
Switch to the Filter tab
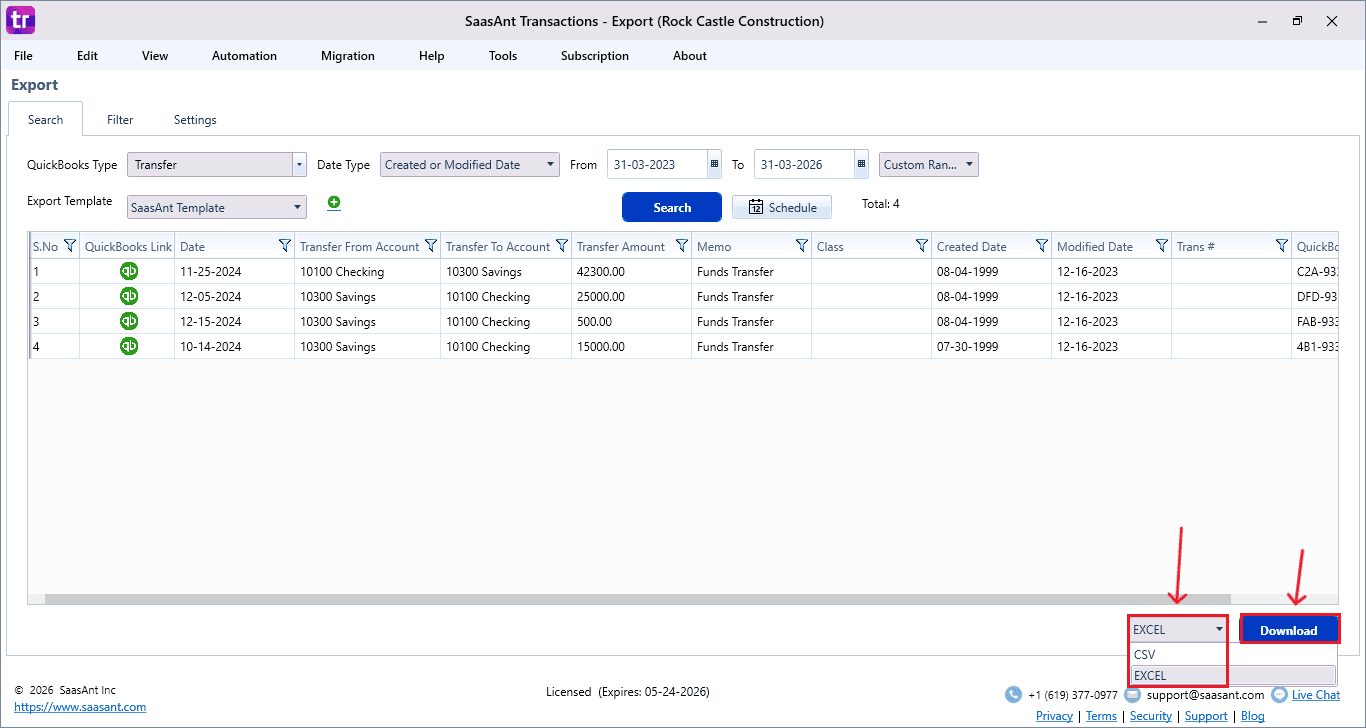[120, 120]
